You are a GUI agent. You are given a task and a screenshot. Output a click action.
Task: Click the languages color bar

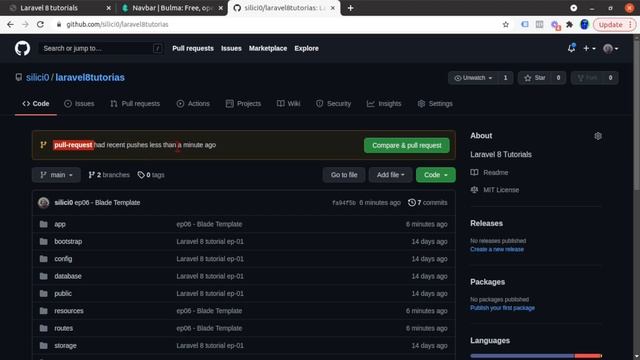pos(536,356)
